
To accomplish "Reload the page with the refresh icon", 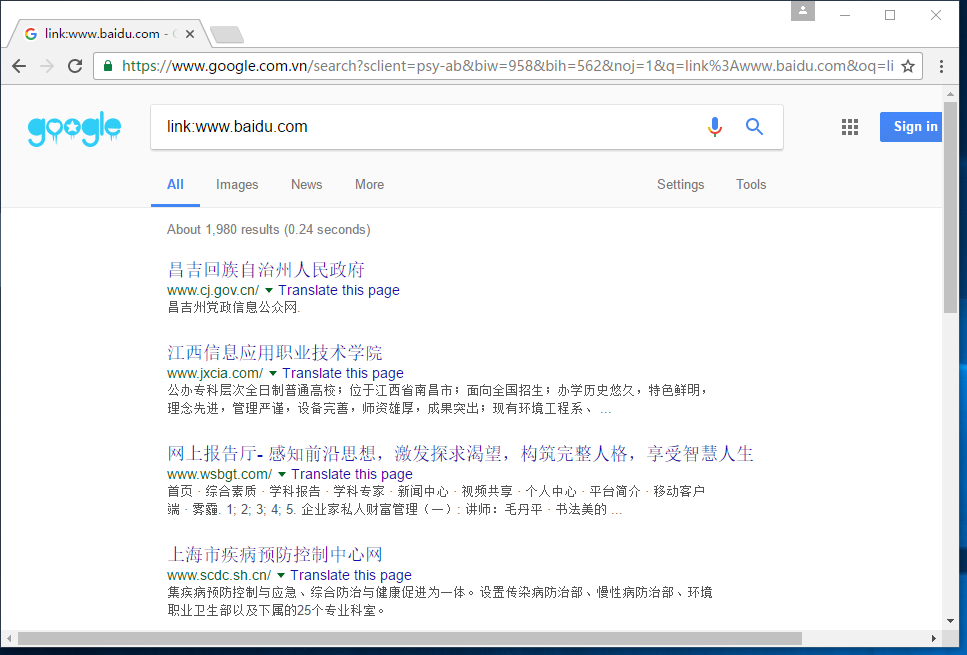I will coord(75,66).
